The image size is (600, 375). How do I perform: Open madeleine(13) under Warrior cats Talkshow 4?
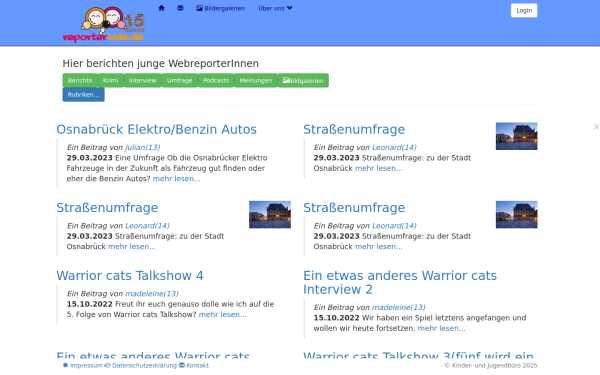(152, 293)
